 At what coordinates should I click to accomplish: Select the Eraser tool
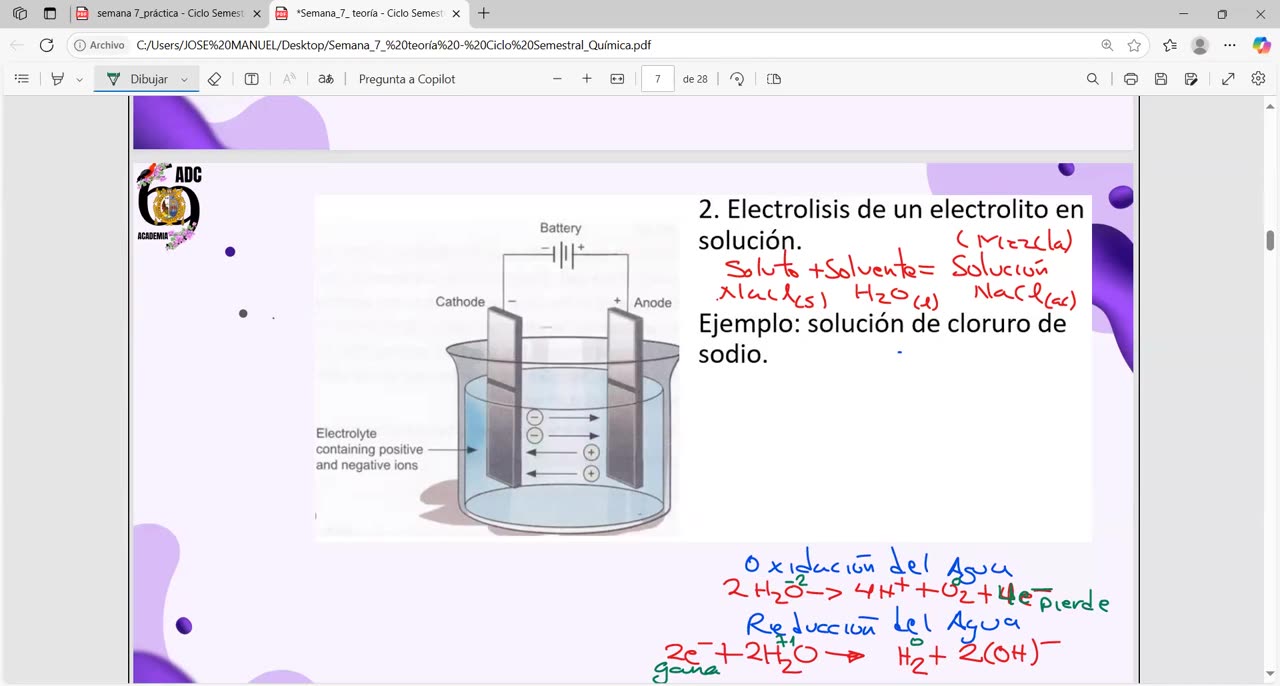click(x=214, y=79)
